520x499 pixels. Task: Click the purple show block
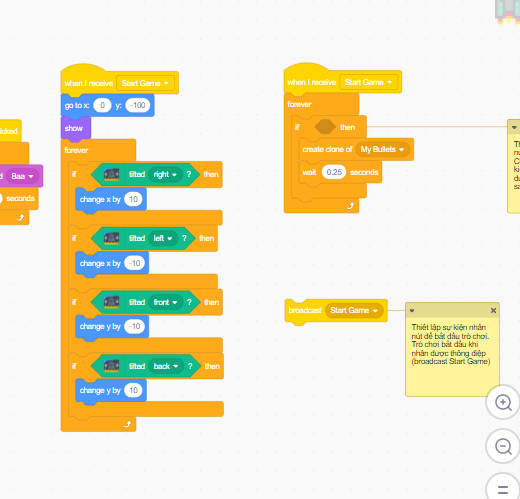(x=75, y=128)
